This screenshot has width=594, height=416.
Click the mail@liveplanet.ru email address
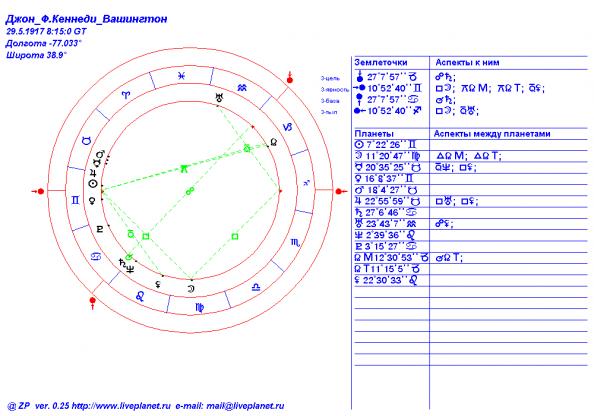(245, 406)
